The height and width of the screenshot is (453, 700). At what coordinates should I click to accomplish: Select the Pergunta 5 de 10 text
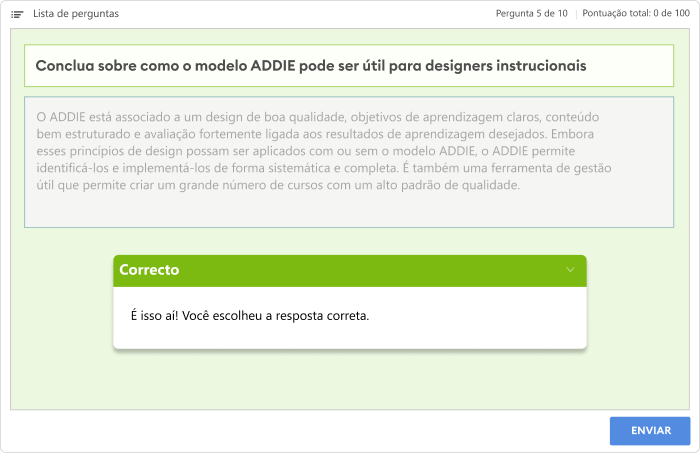(x=532, y=14)
